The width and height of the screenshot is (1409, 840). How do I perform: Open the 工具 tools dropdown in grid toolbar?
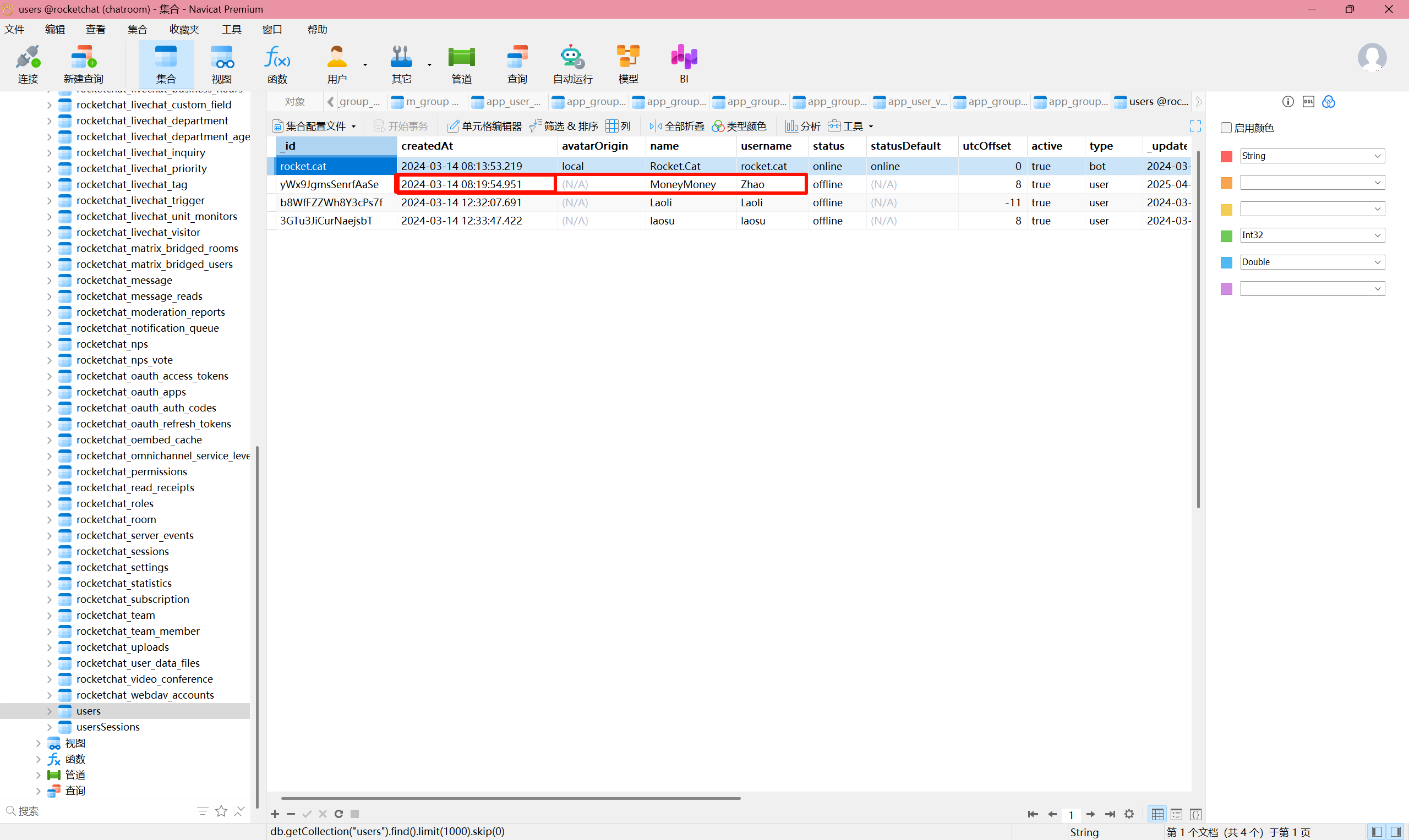850,125
